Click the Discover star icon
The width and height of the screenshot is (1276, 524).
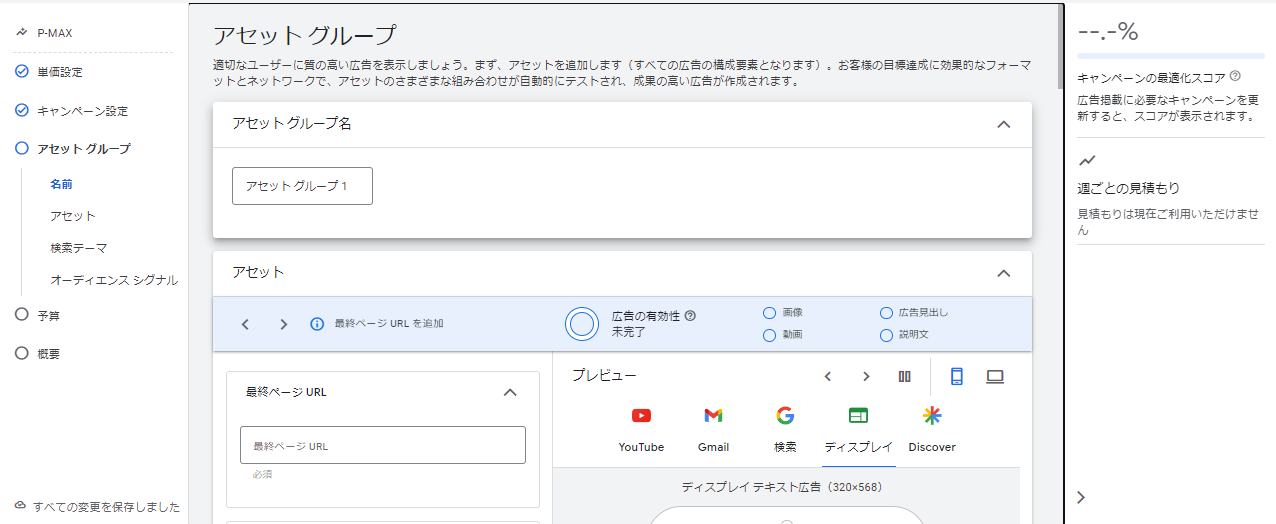coord(932,416)
